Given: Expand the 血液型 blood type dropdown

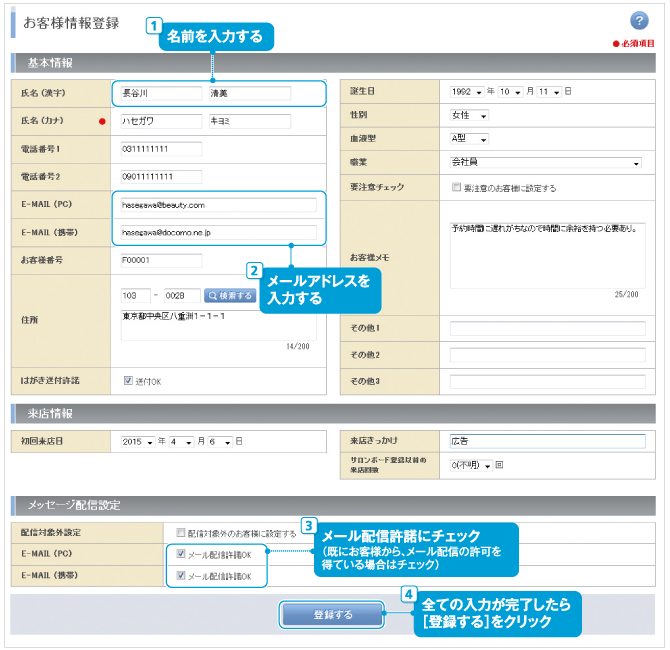Looking at the screenshot, I should (470, 138).
